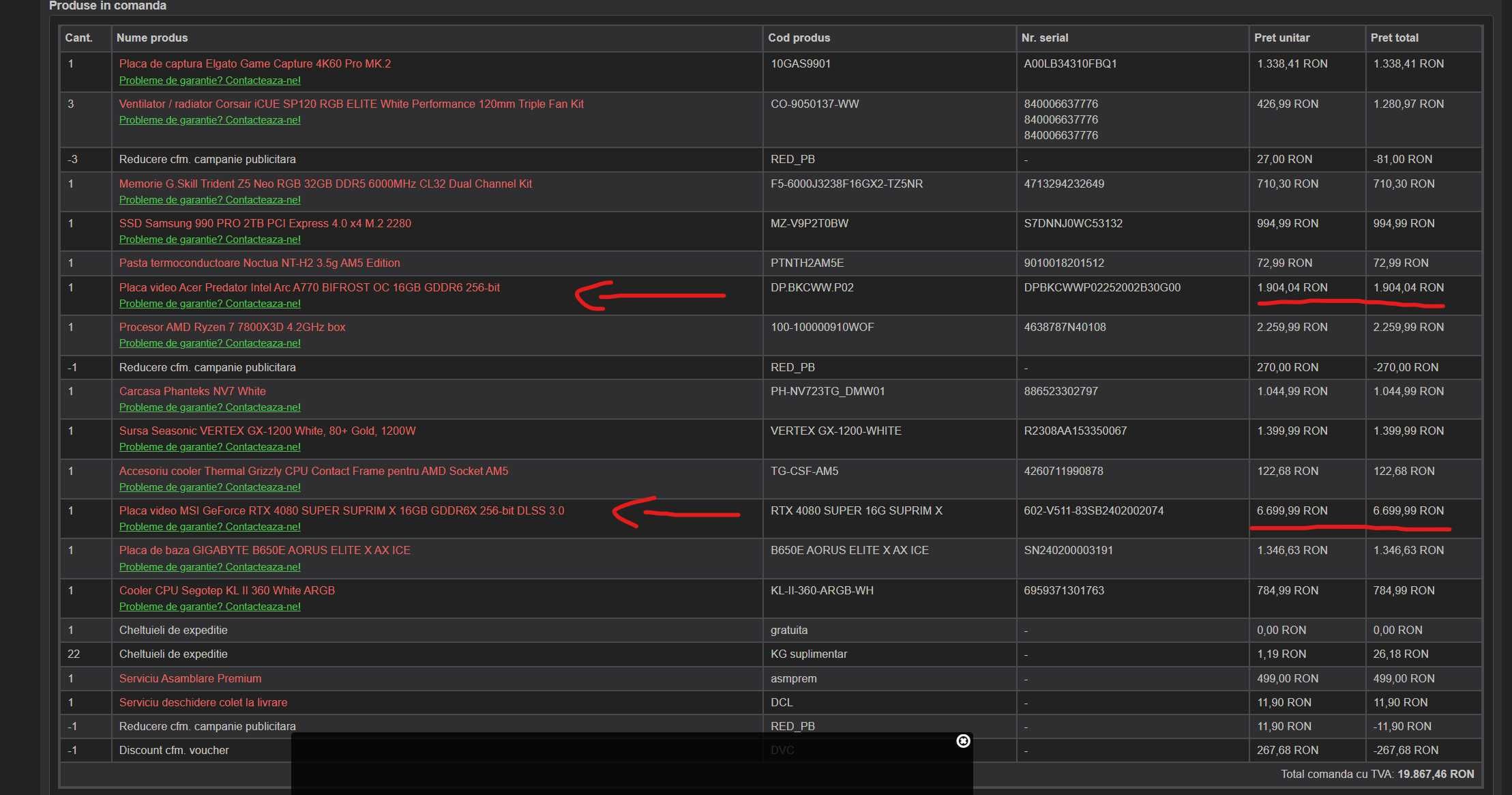Open Pasta termoconductoare Noctua NT-H2 product link
Image resolution: width=1512 pixels, height=795 pixels.
point(260,263)
